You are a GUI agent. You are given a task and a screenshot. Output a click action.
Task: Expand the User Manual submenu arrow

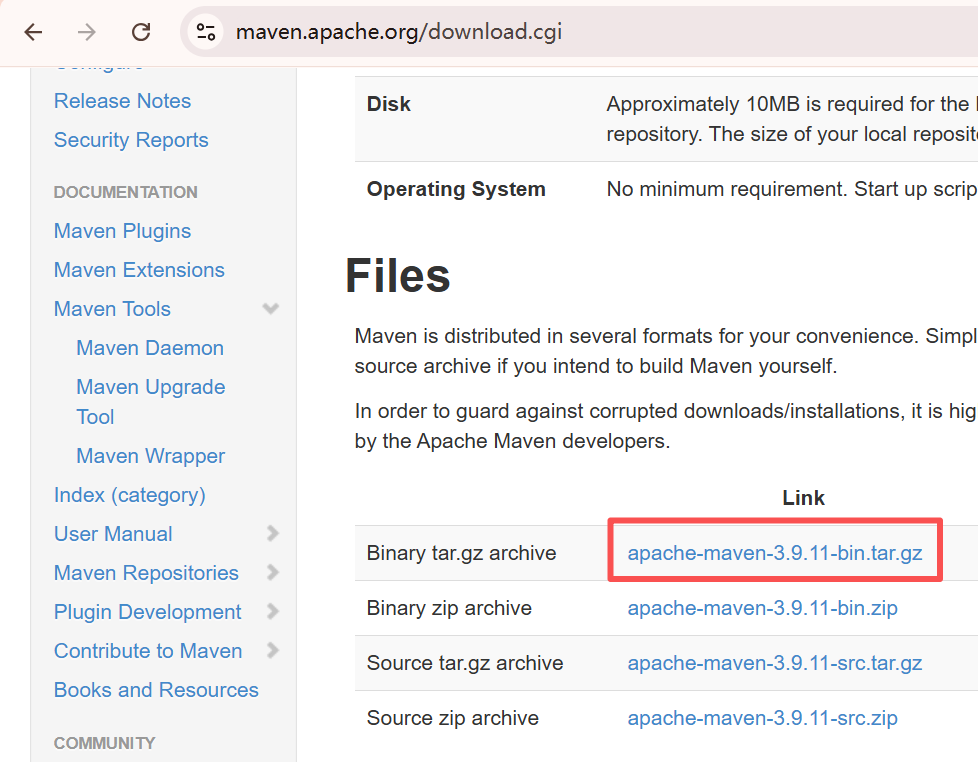click(272, 534)
